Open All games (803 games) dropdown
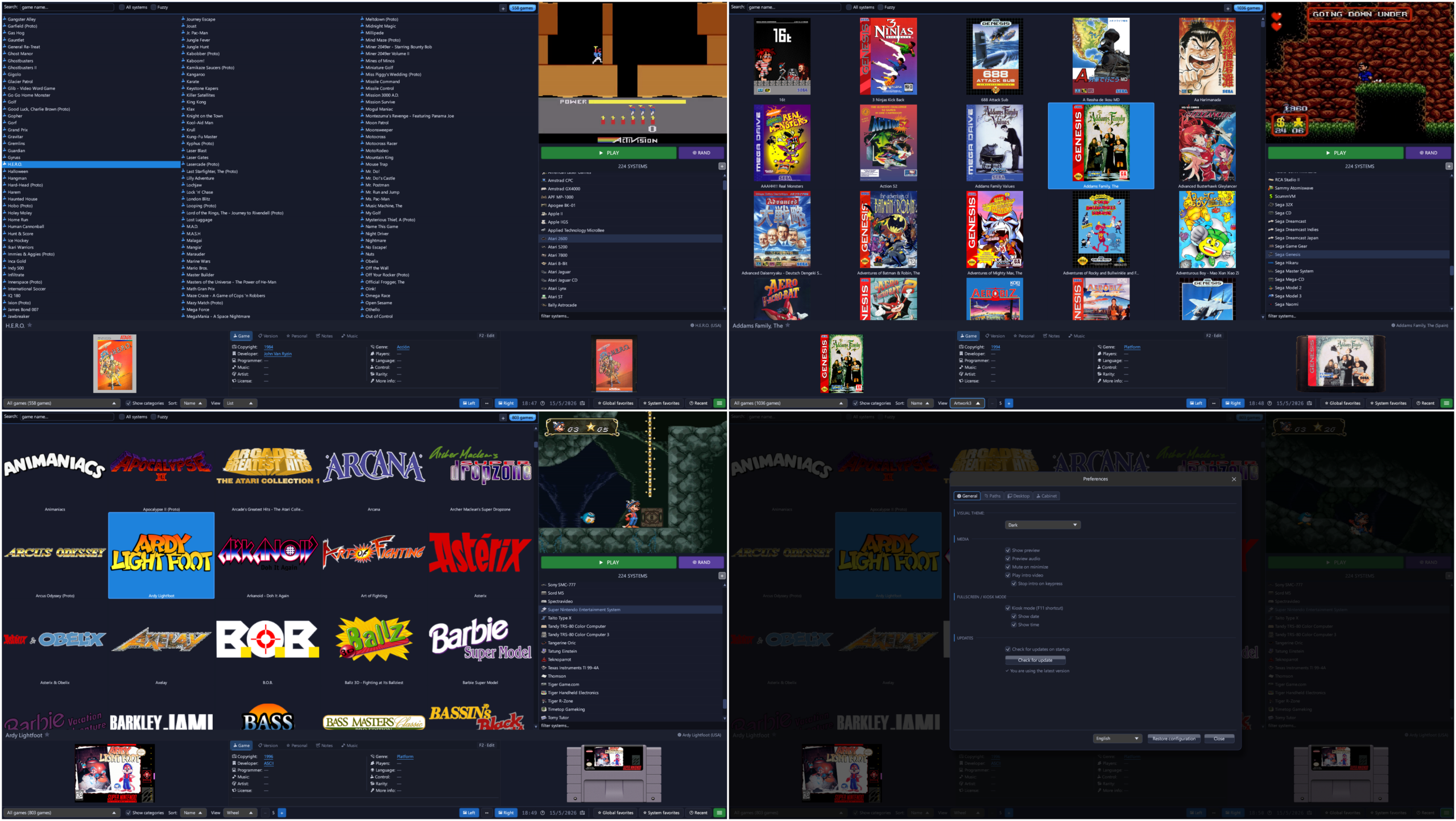The image size is (1456, 821). 61,812
